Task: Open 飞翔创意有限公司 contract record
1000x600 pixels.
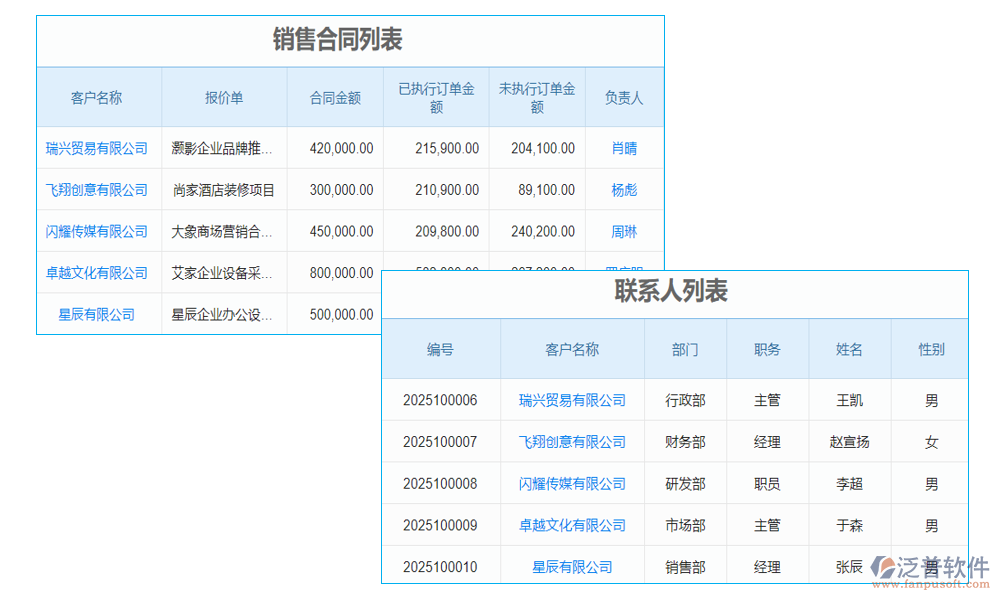Action: click(x=97, y=189)
